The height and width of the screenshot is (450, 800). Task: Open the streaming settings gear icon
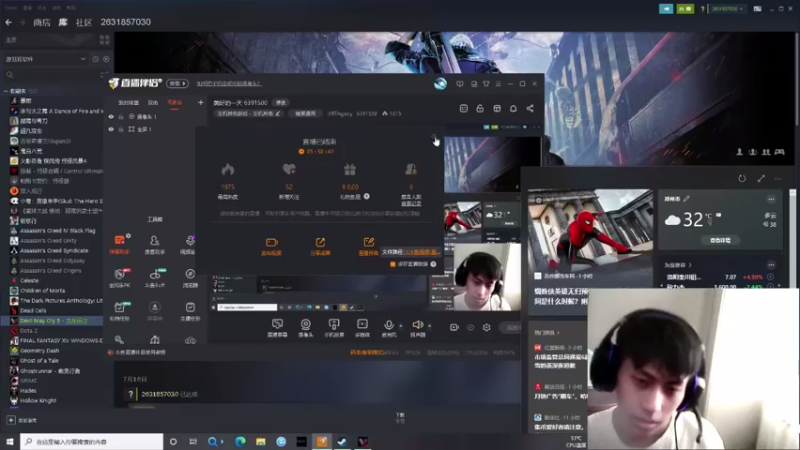[x=486, y=328]
